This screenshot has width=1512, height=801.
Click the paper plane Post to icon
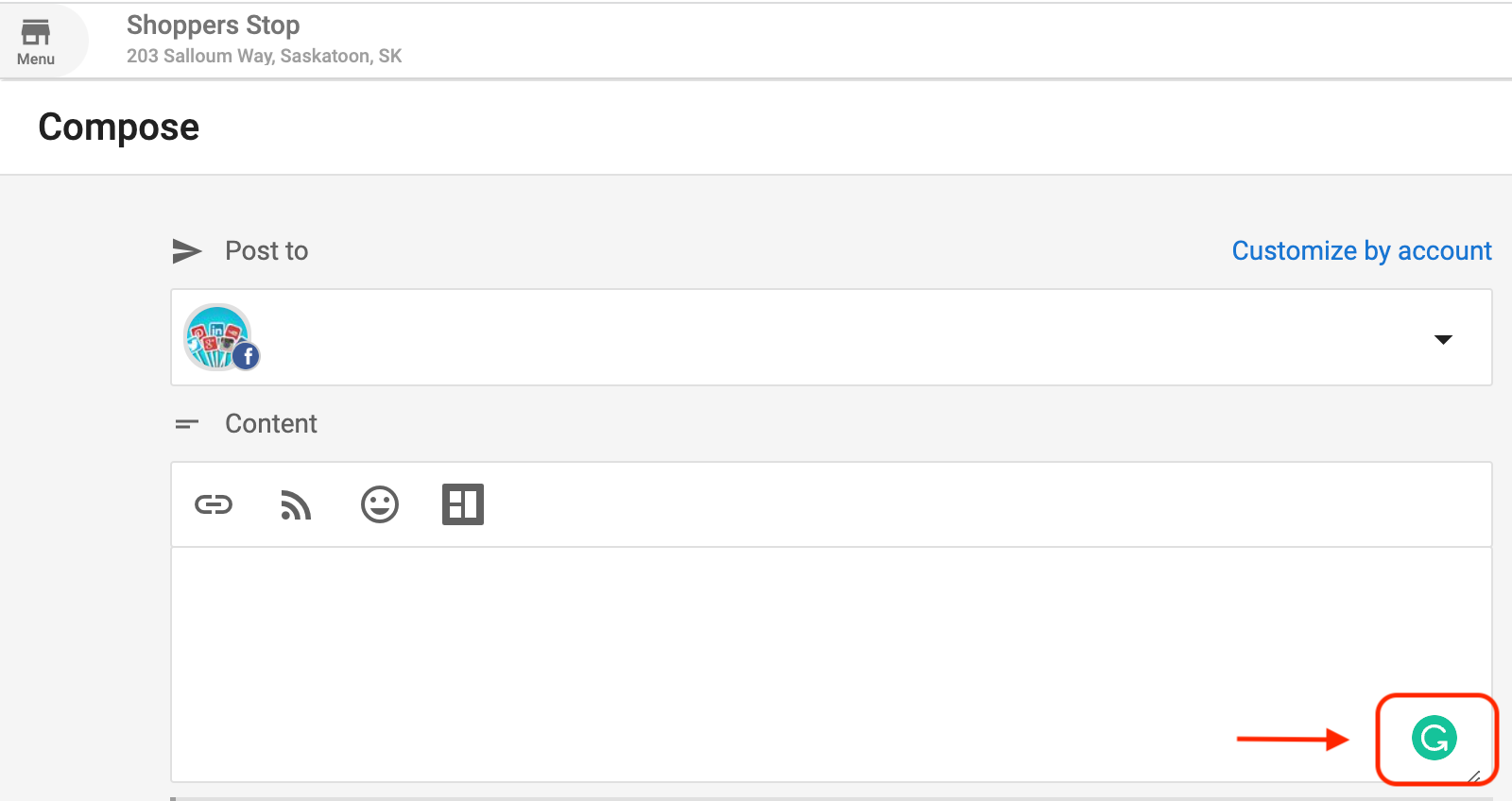tap(187, 251)
